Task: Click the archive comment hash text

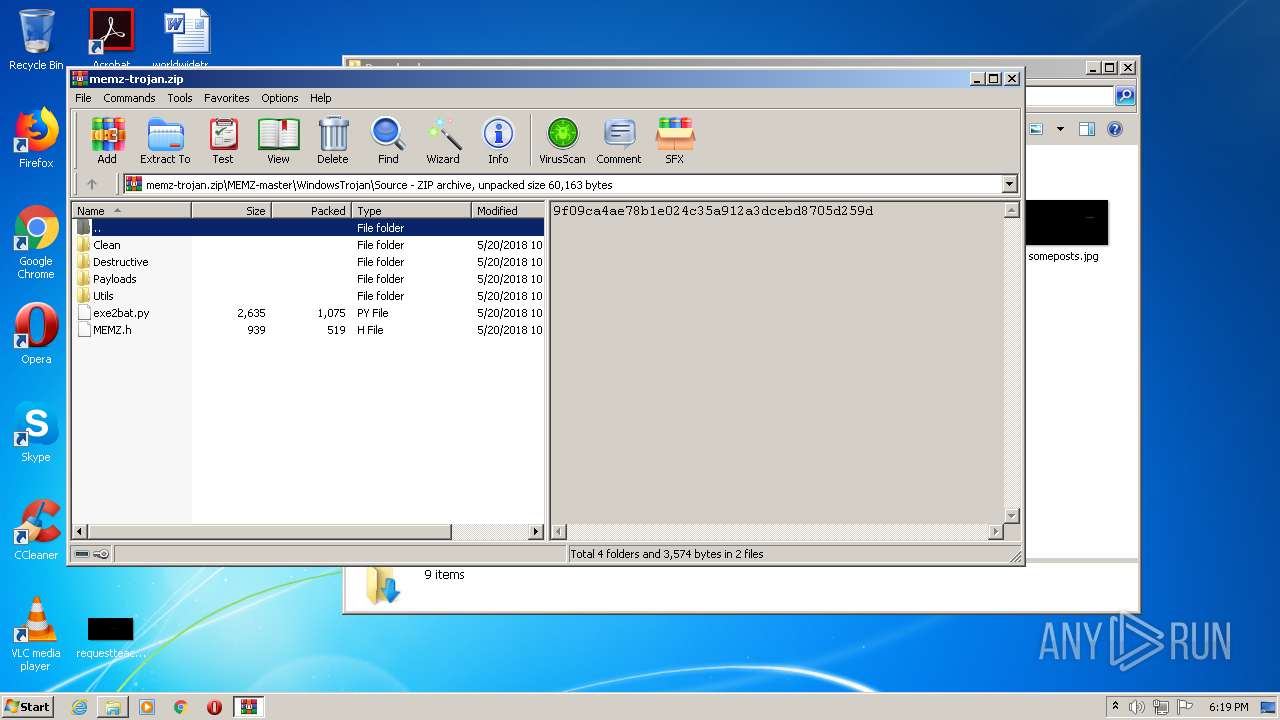Action: 713,211
